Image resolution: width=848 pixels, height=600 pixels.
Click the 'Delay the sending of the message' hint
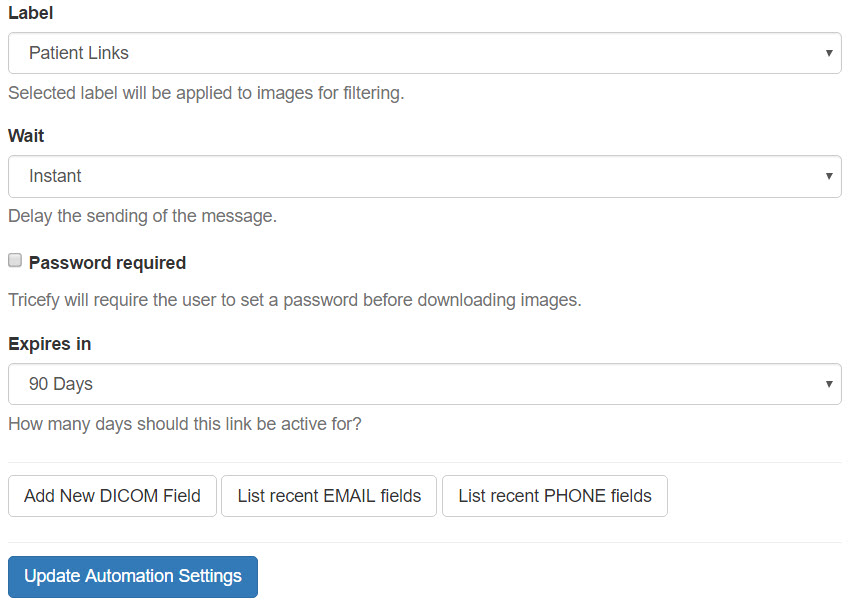pos(142,215)
